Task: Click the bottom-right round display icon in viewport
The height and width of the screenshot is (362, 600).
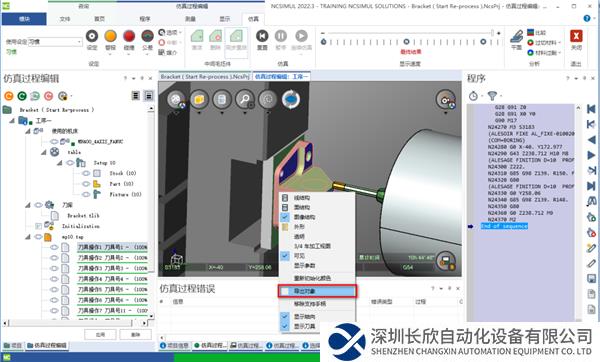Action: coord(445,261)
